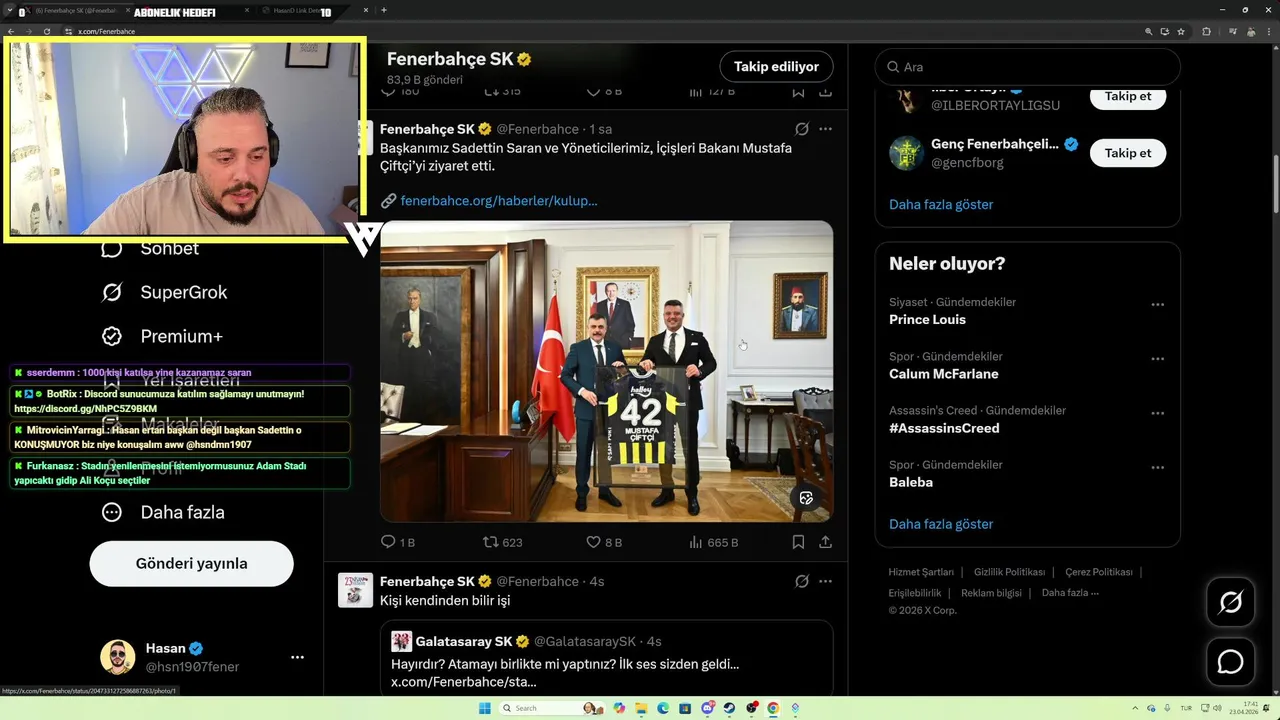This screenshot has height=720, width=1280.
Task: Grok icon on 'Kişi kendinden bilir işi' post
Action: (801, 581)
